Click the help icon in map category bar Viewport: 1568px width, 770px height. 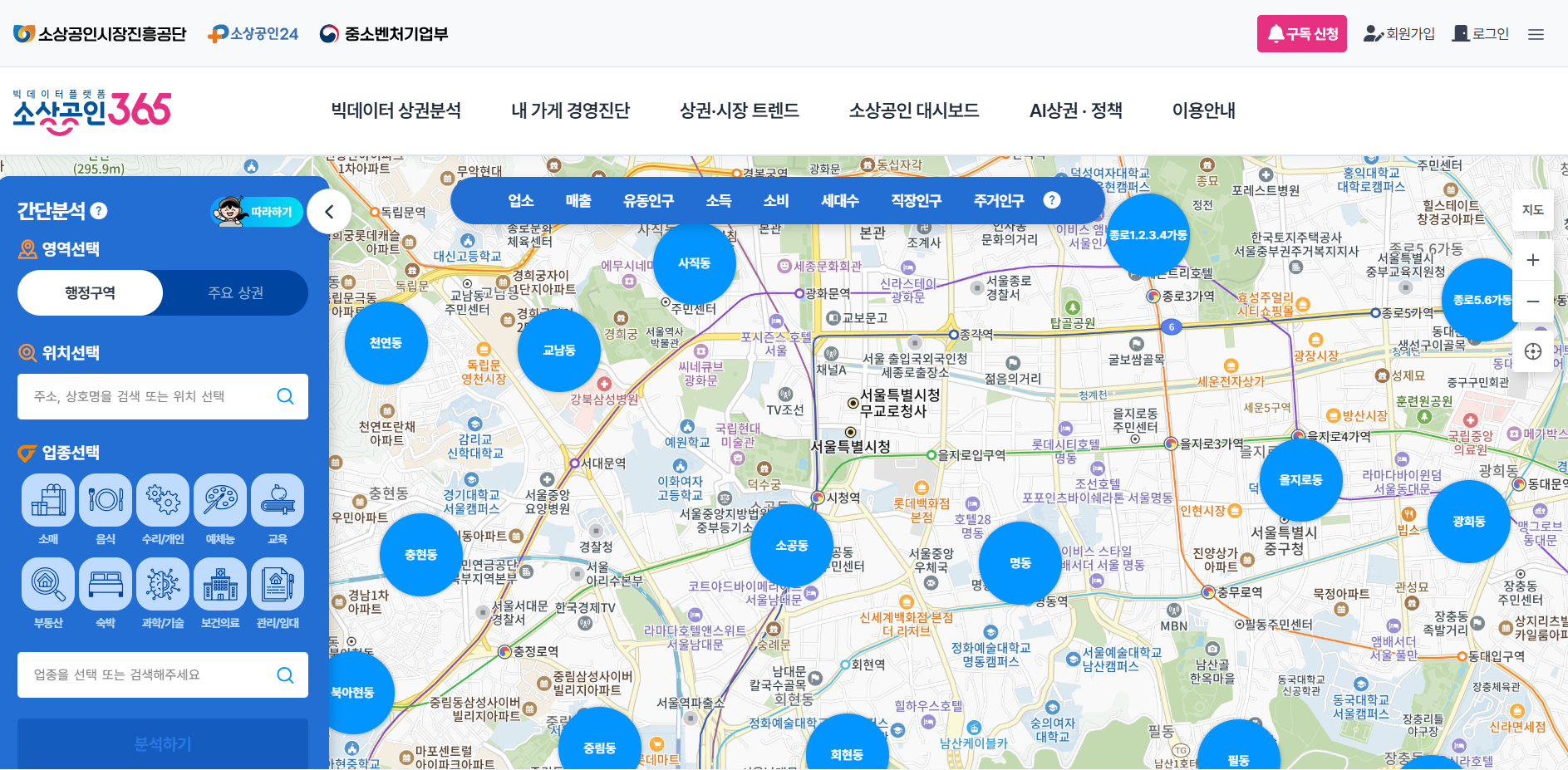(1052, 200)
